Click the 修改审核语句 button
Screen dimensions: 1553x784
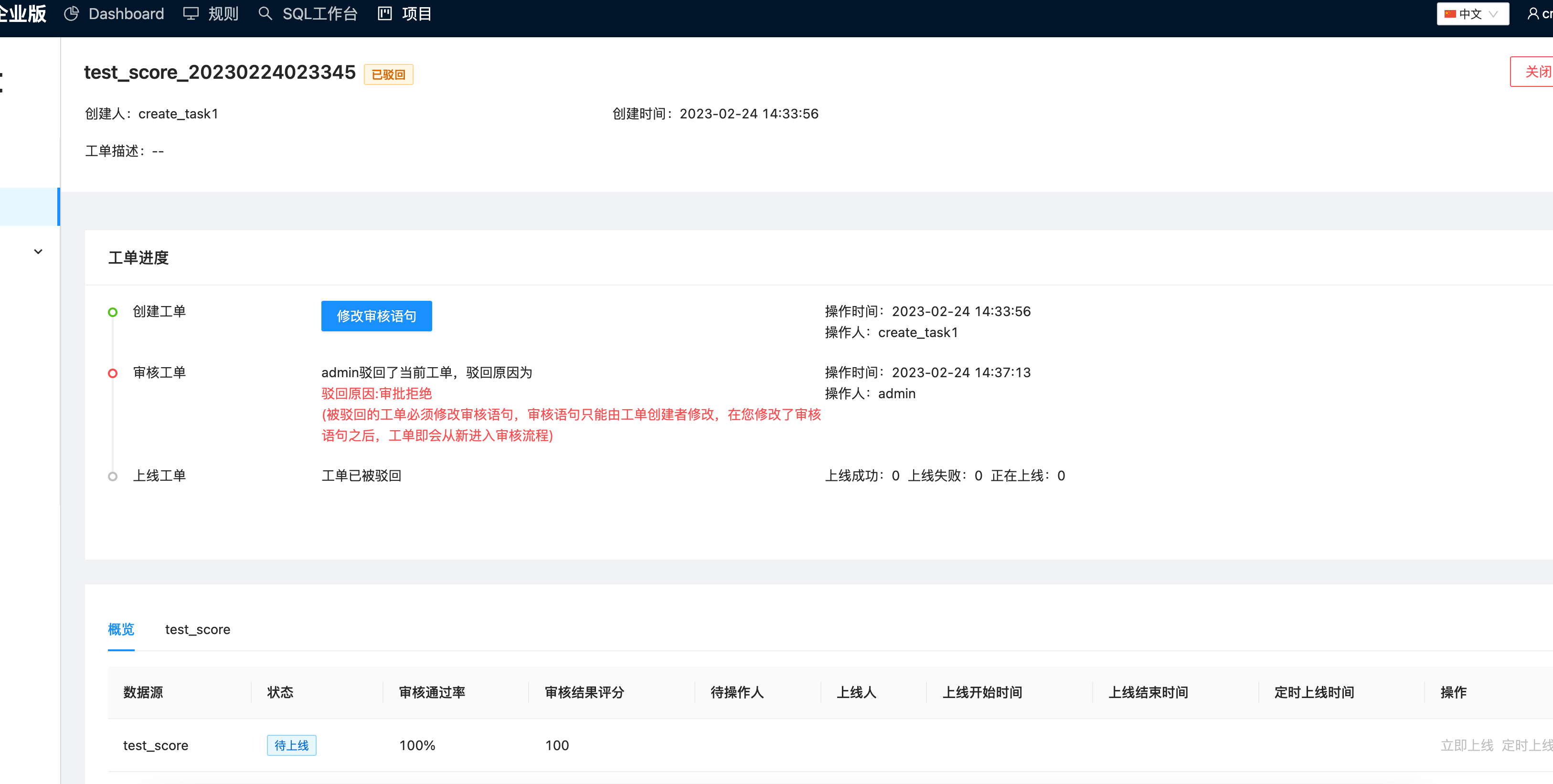(x=376, y=316)
